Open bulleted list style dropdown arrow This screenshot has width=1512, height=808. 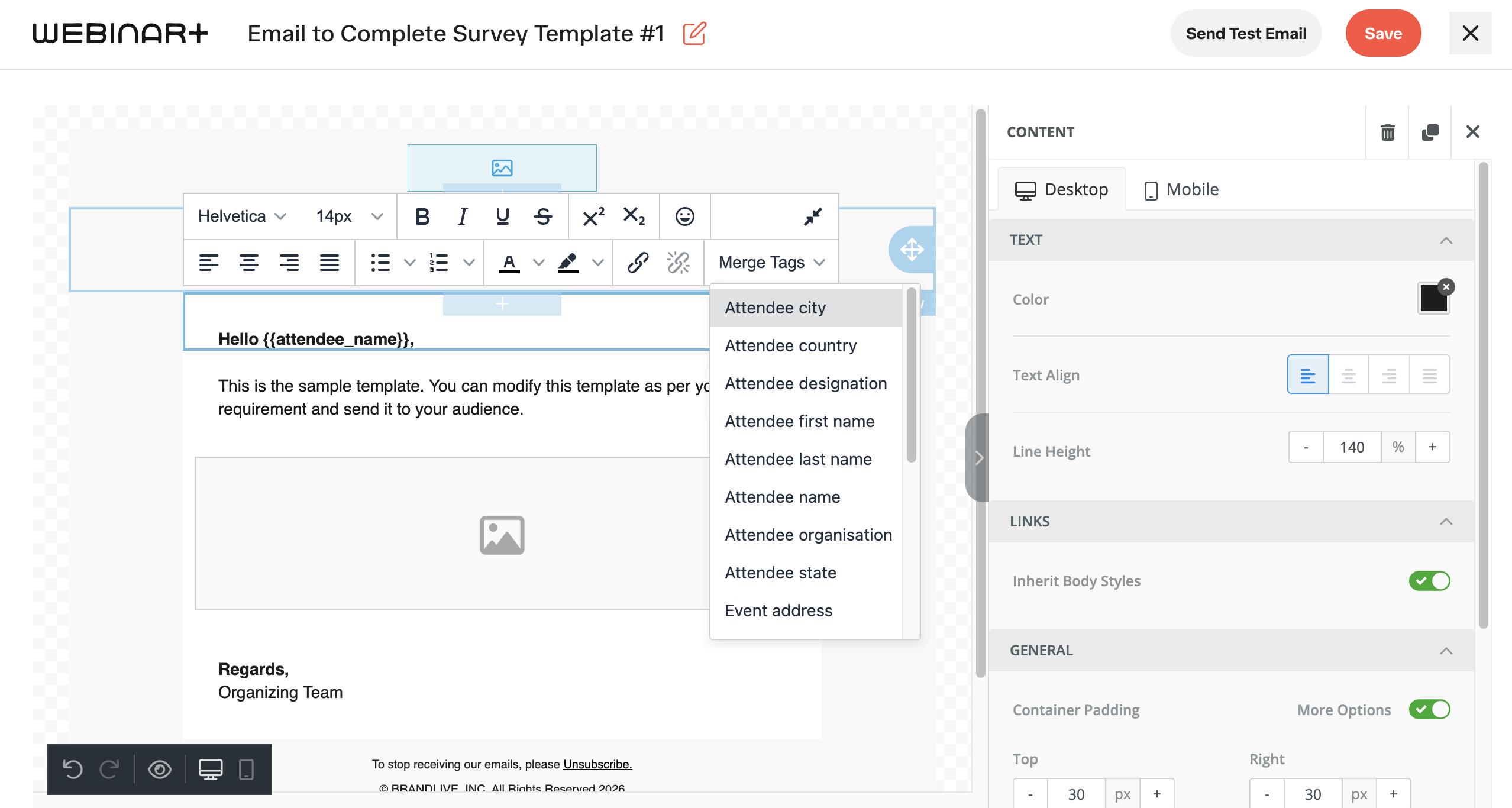pos(409,263)
